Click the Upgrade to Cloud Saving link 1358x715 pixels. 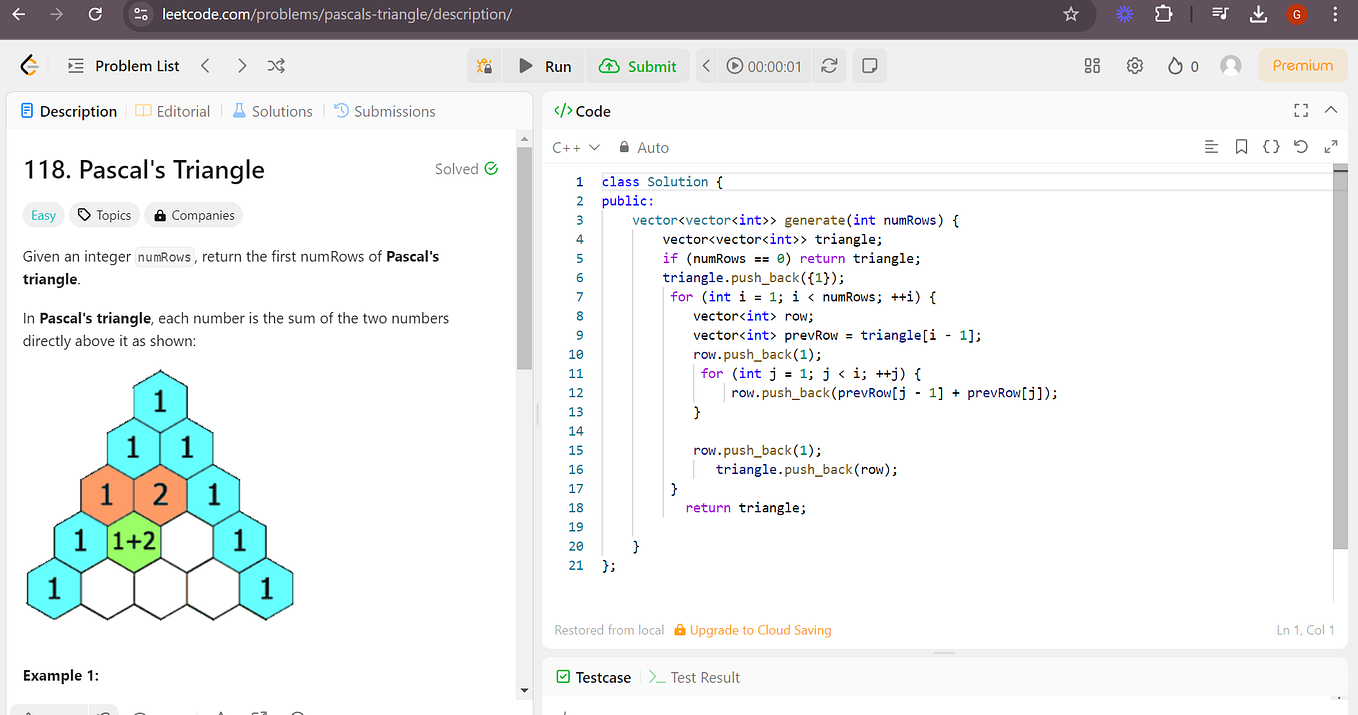pos(752,630)
